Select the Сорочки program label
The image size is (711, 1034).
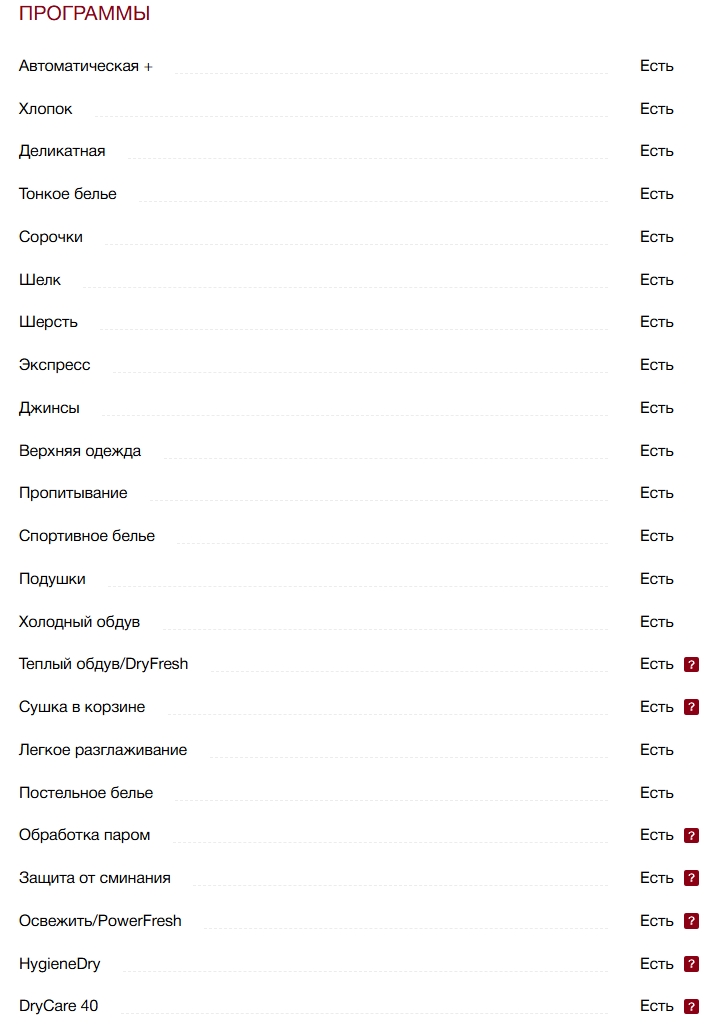click(x=51, y=237)
